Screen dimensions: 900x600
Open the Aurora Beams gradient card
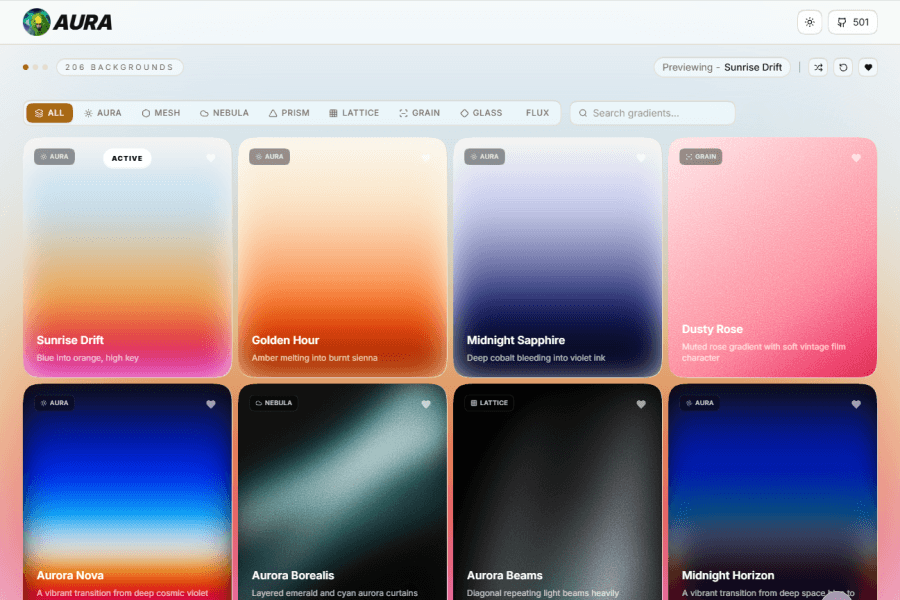coord(557,492)
